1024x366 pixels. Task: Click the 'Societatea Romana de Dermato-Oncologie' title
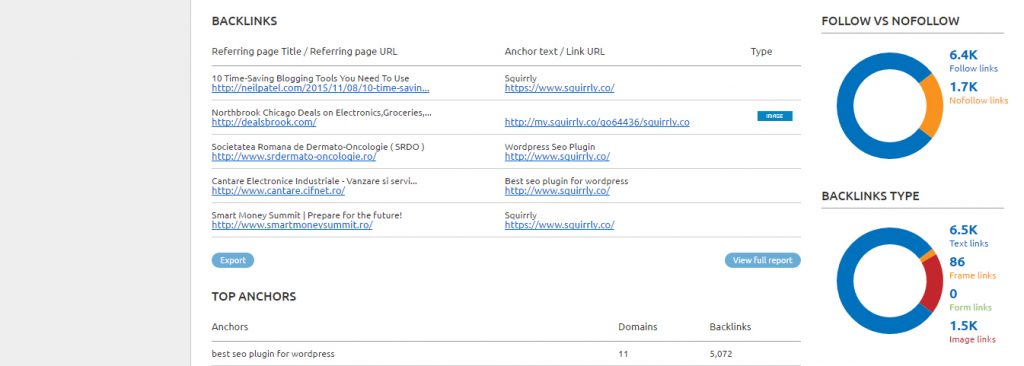click(x=318, y=147)
